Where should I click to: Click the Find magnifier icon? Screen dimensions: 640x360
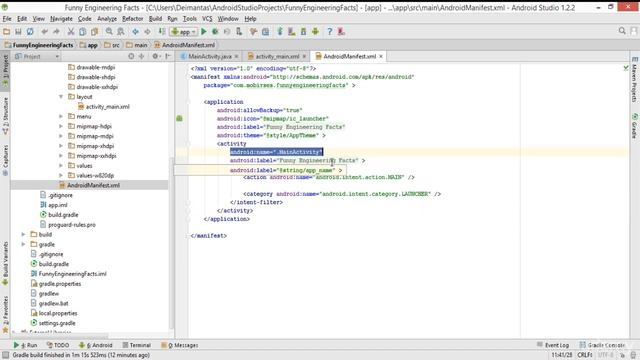click(x=109, y=31)
